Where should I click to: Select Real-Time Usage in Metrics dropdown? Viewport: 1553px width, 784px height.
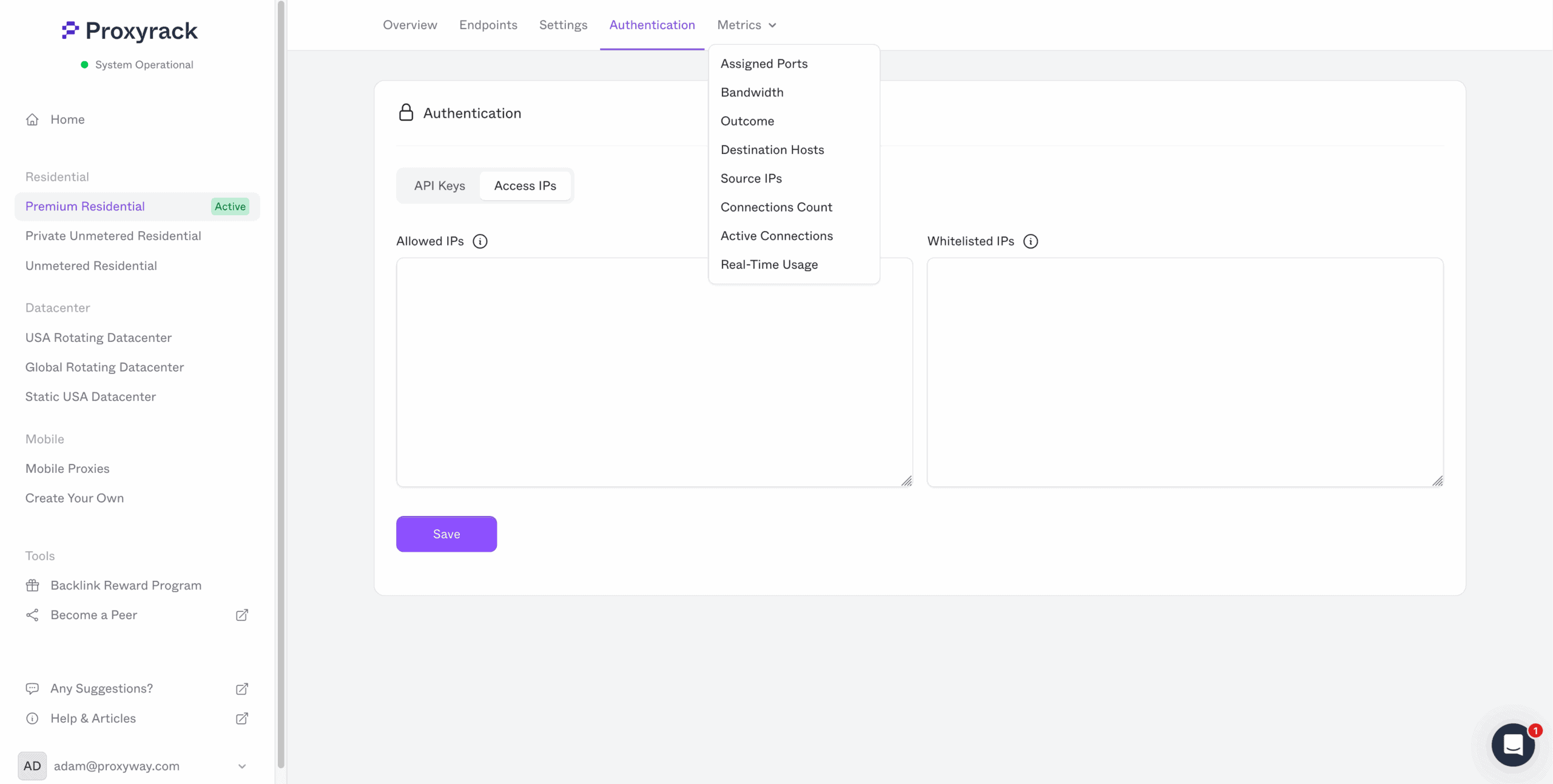pyautogui.click(x=769, y=264)
